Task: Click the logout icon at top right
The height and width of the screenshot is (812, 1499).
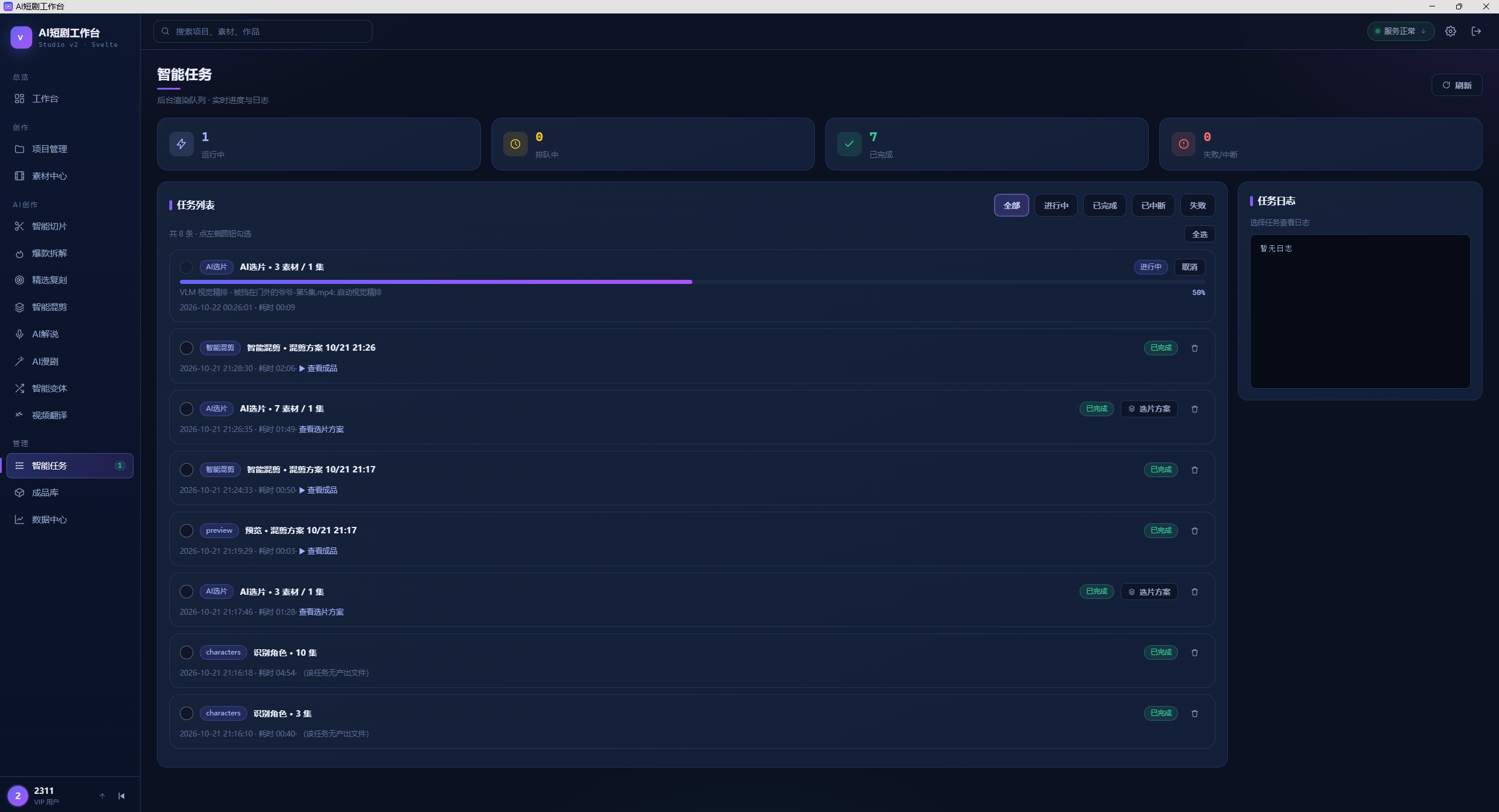Action: (1476, 32)
